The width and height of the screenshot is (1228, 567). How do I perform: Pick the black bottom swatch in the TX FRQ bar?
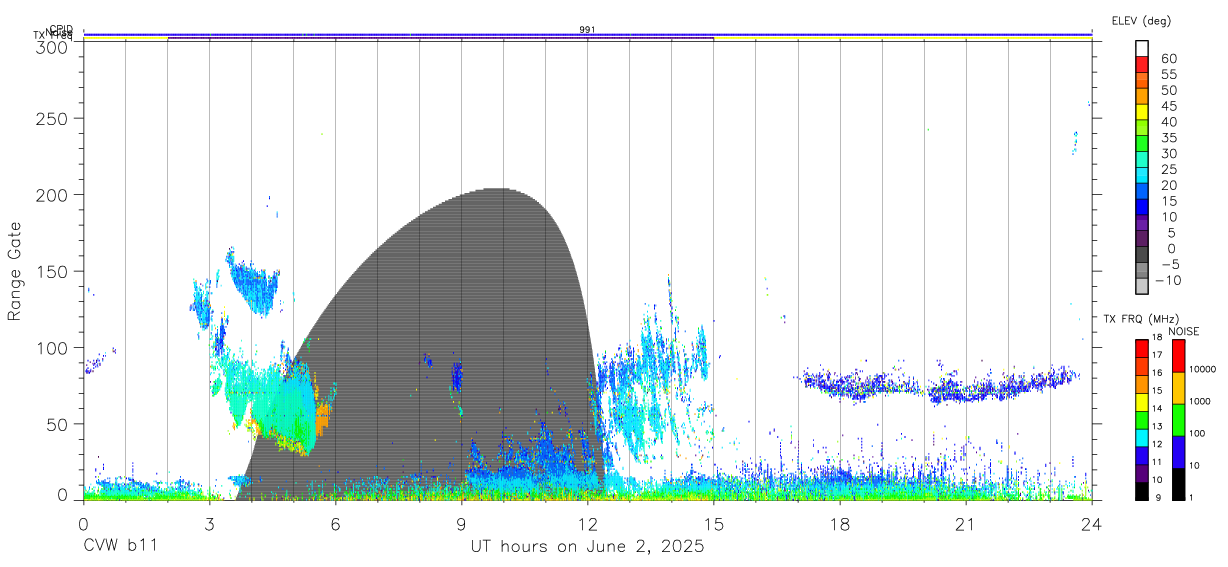coord(1142,491)
